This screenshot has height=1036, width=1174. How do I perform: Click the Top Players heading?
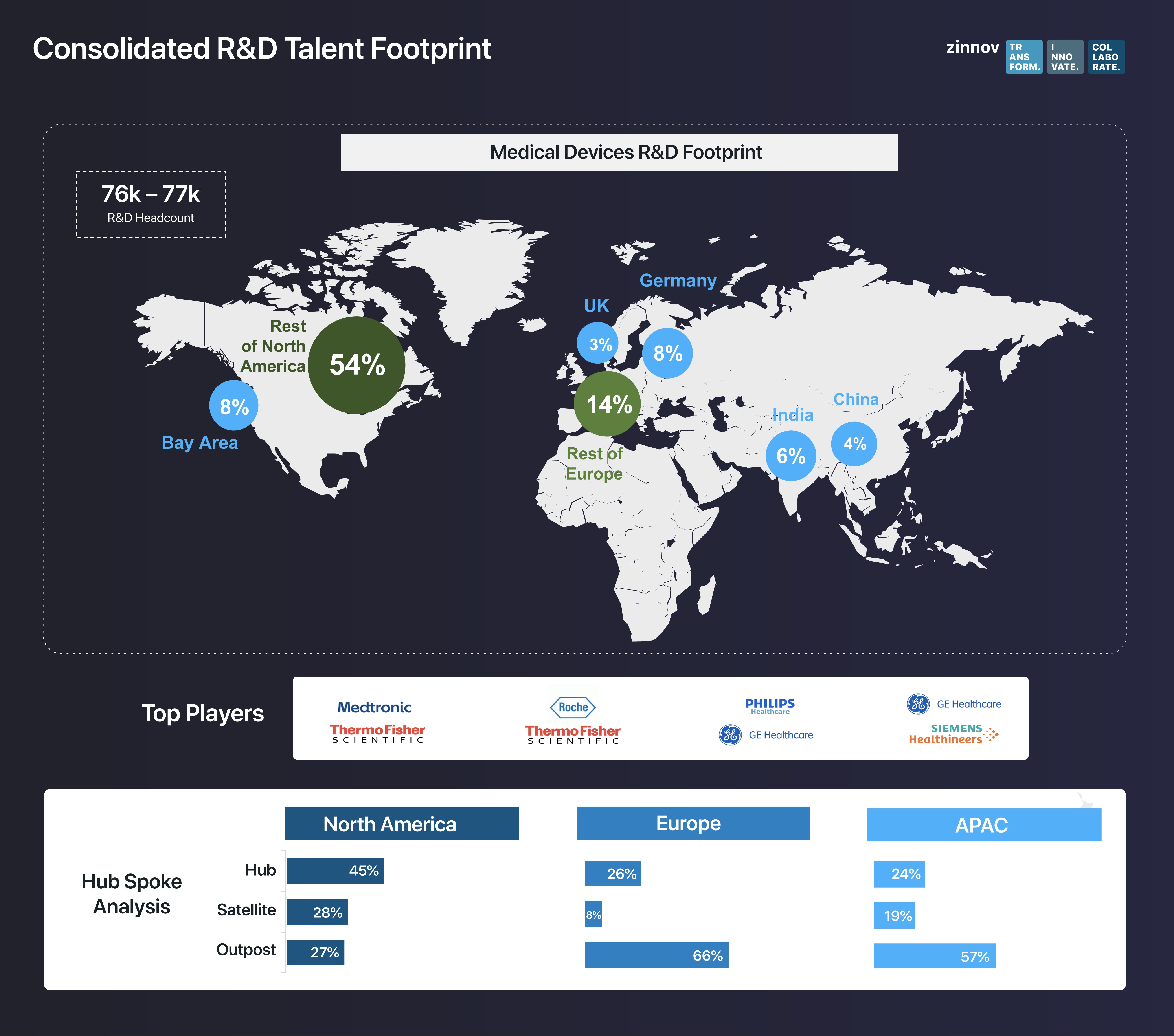203,714
